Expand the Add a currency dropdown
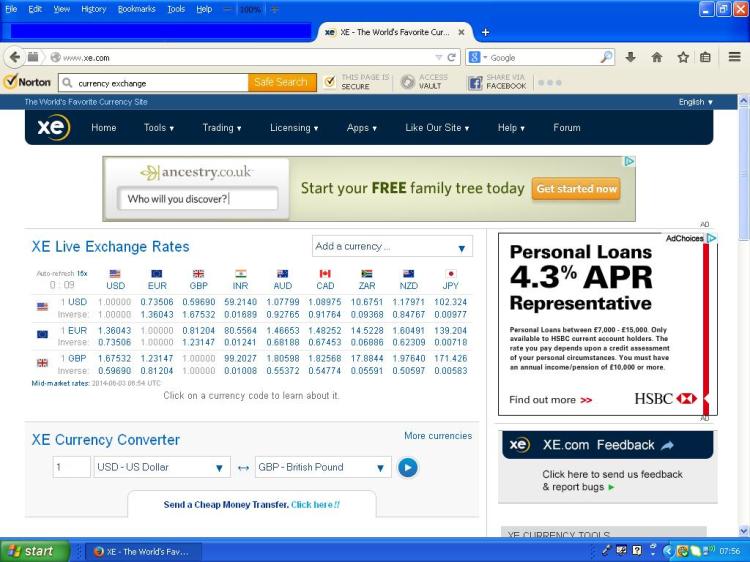 tap(391, 247)
